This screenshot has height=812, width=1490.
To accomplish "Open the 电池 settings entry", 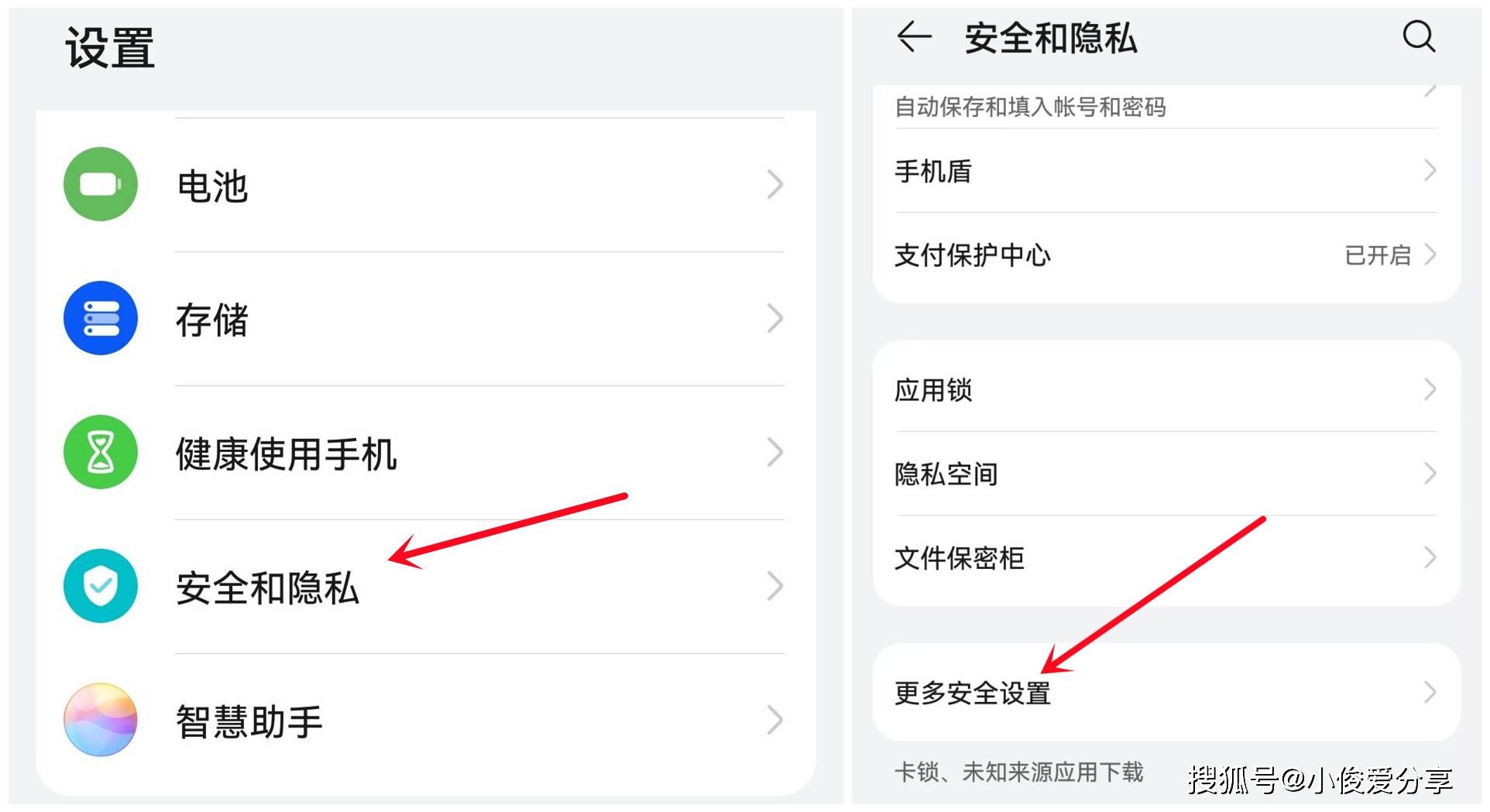I will click(x=212, y=186).
